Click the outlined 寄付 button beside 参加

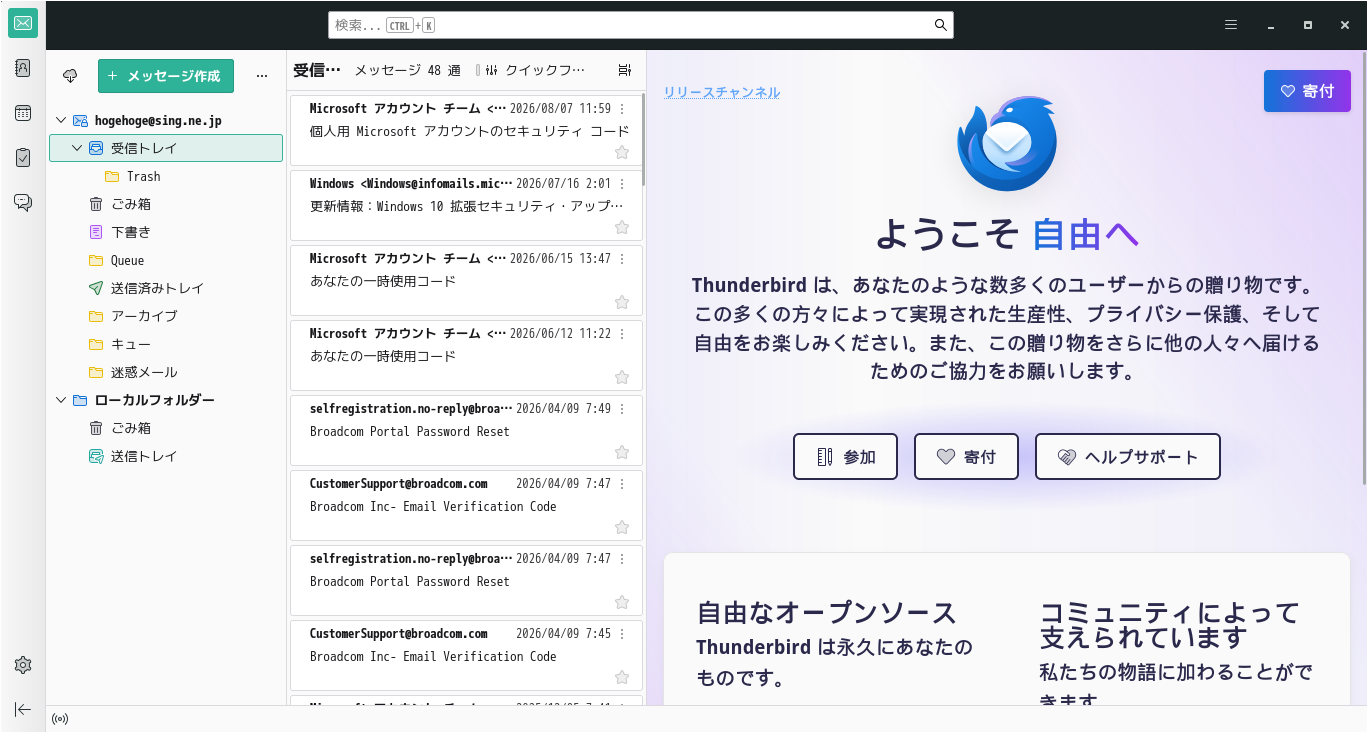(966, 457)
